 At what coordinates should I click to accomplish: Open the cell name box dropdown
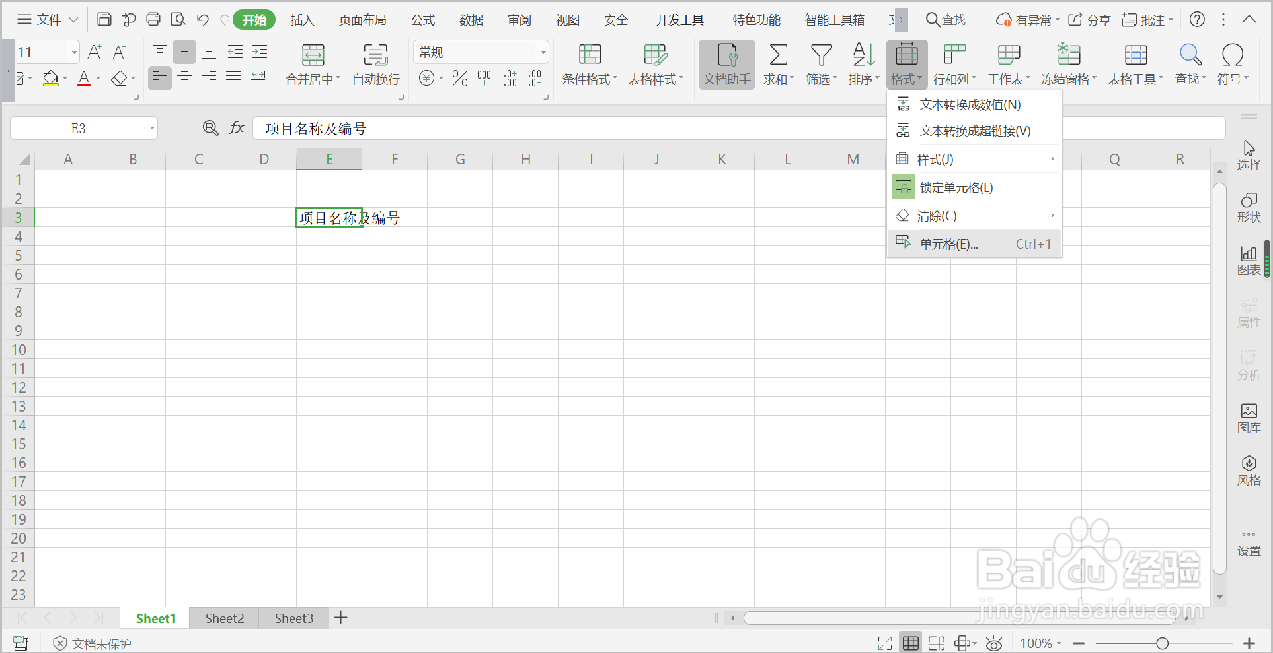[151, 128]
